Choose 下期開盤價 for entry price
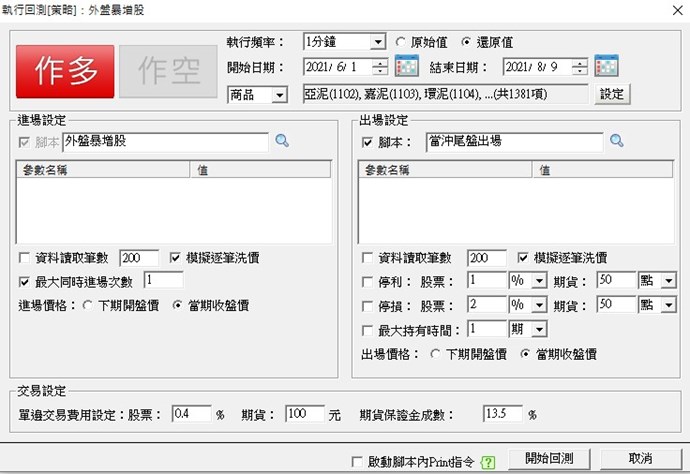The height and width of the screenshot is (474, 690). (x=88, y=305)
